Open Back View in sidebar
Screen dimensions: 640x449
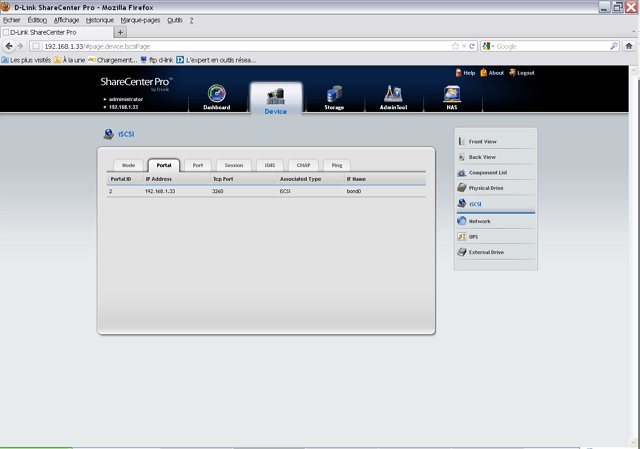[496, 157]
